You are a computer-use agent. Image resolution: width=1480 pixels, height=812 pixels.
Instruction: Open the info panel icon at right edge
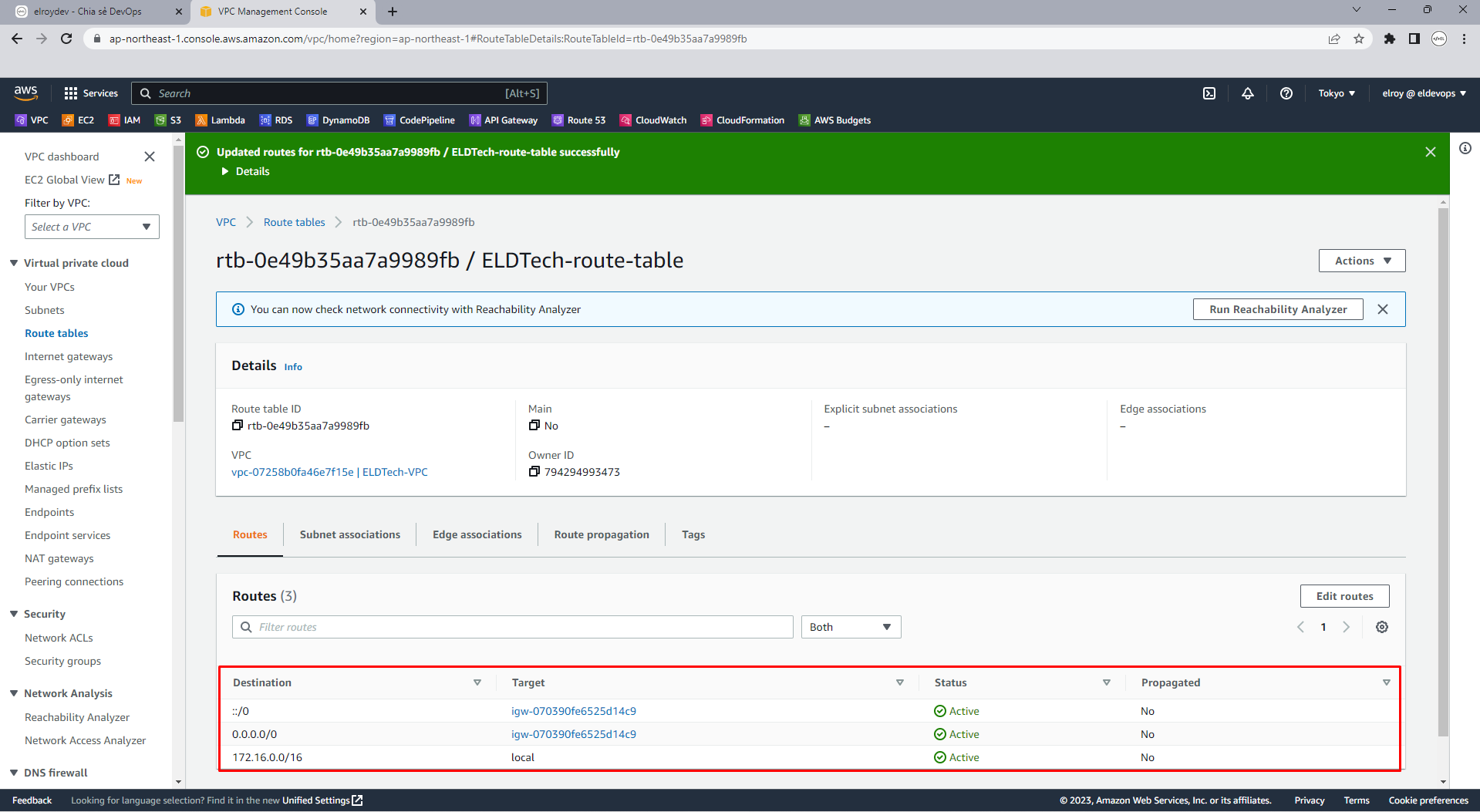click(x=1465, y=148)
